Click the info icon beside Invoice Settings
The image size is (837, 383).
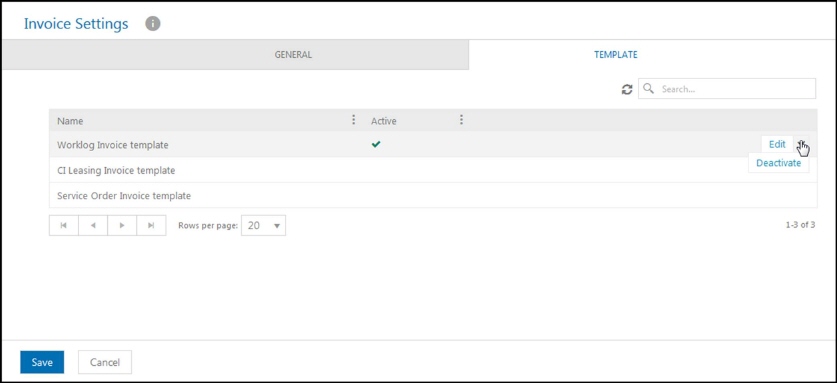pyautogui.click(x=153, y=24)
